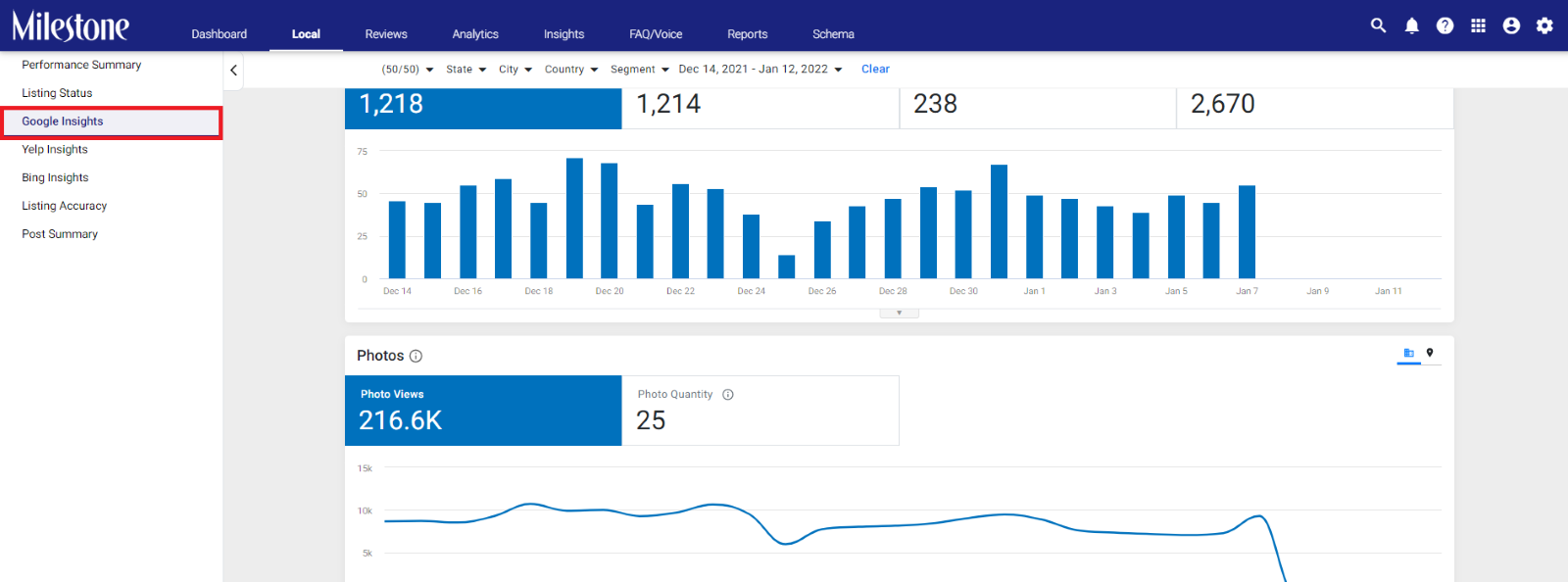Viewport: 1568px width, 582px height.
Task: Switch Photos to chart view
Action: pos(1408,353)
